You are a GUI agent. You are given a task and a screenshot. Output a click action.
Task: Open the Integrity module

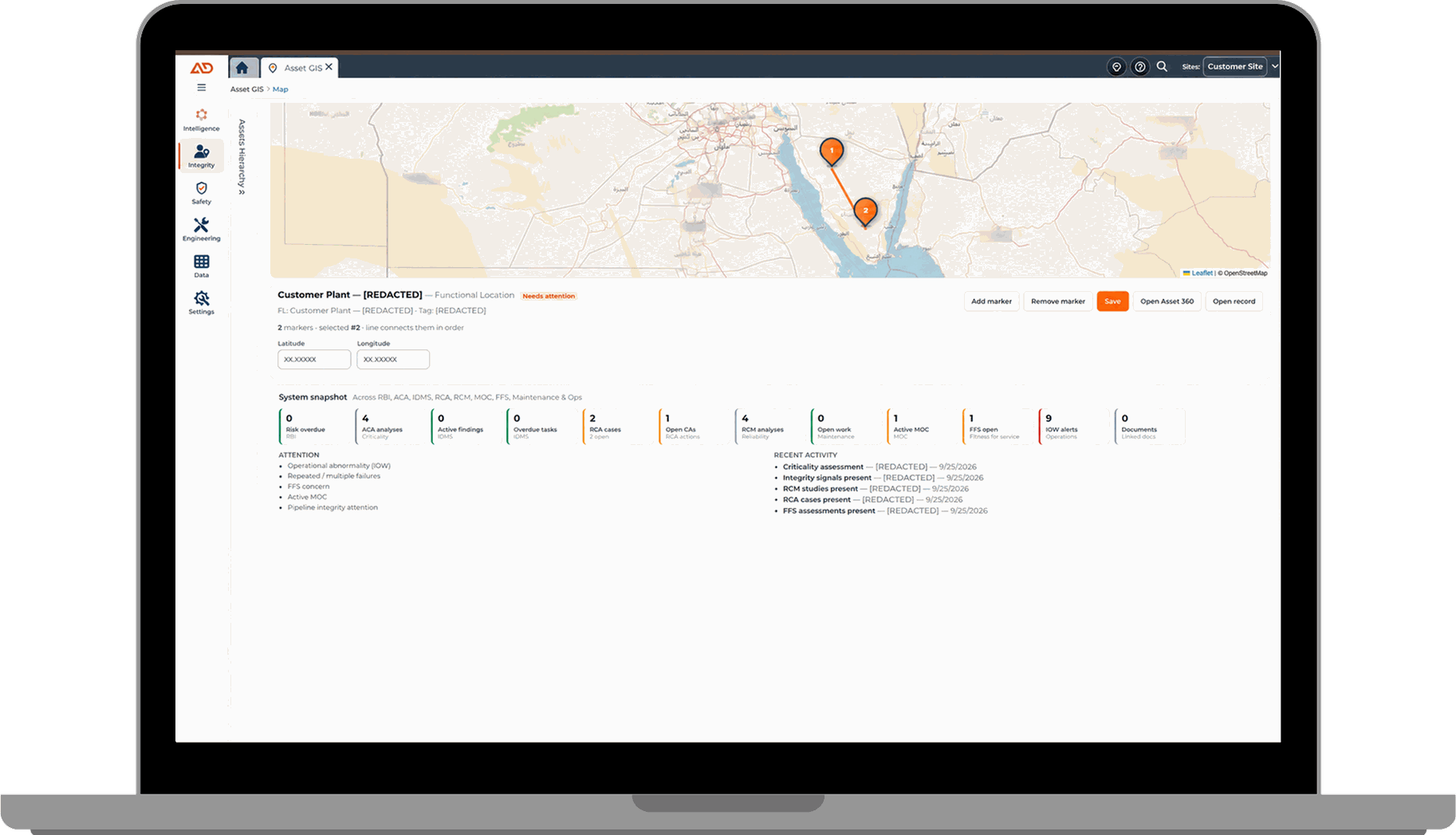202,156
